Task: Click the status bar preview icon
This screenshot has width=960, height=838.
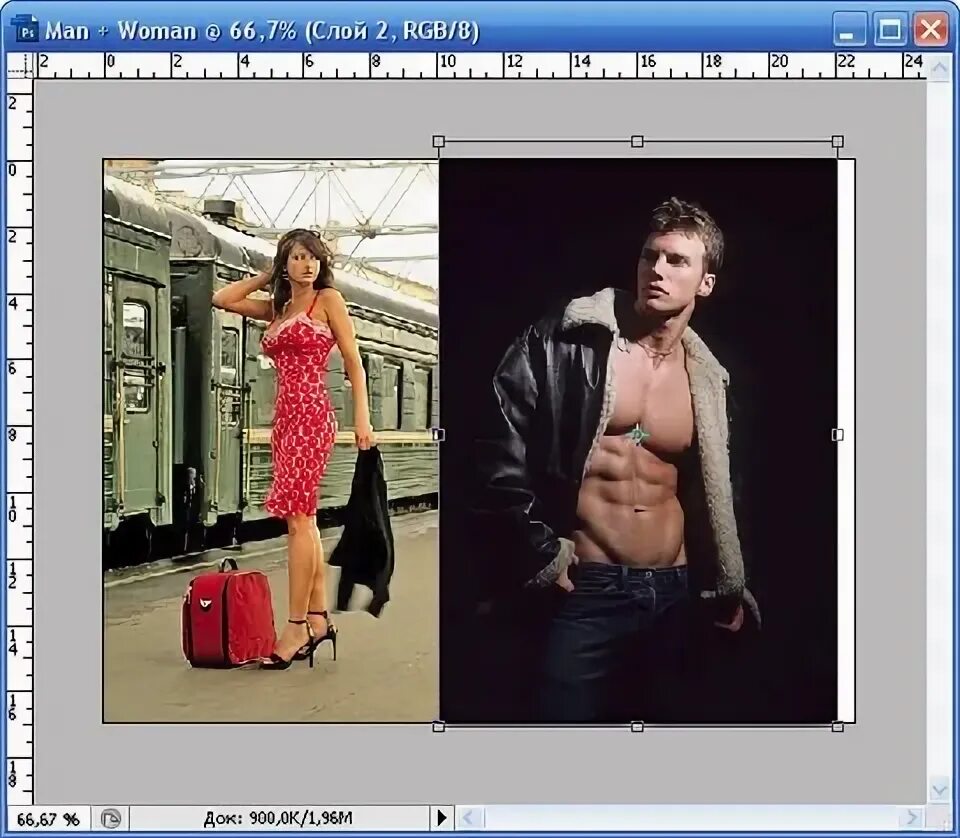Action: click(x=111, y=818)
